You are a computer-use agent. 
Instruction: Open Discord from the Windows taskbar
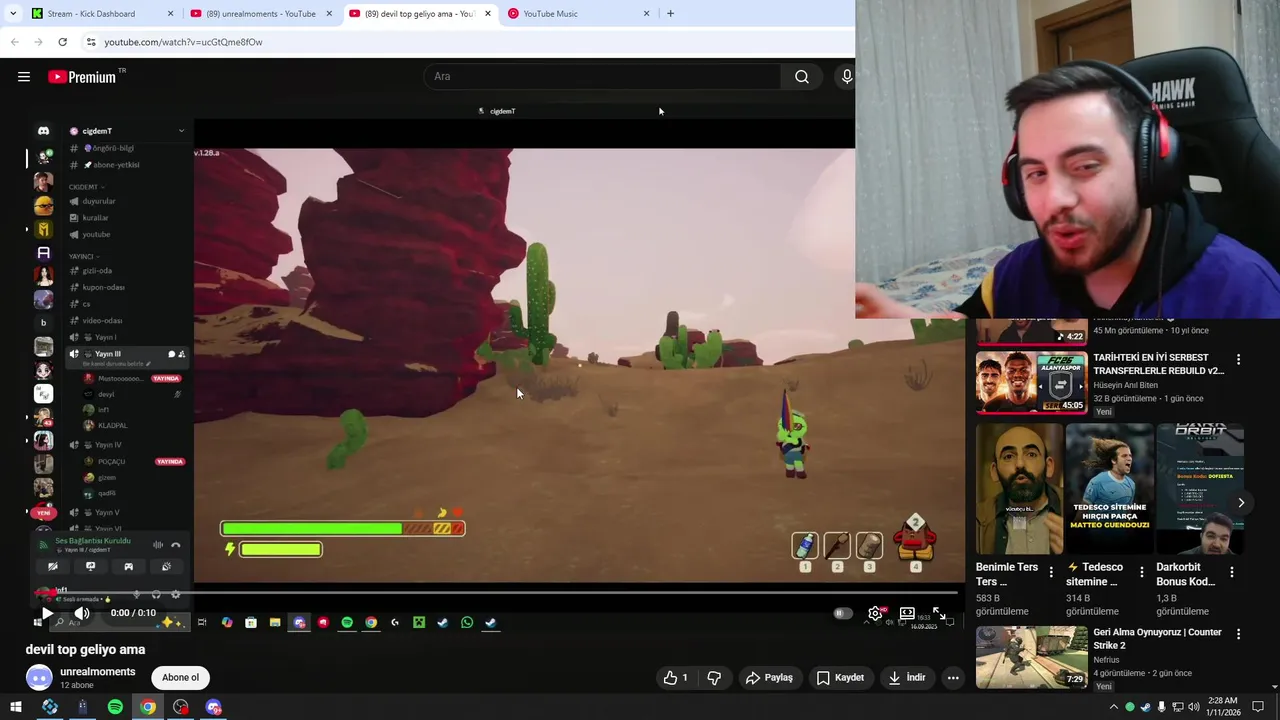(x=213, y=707)
